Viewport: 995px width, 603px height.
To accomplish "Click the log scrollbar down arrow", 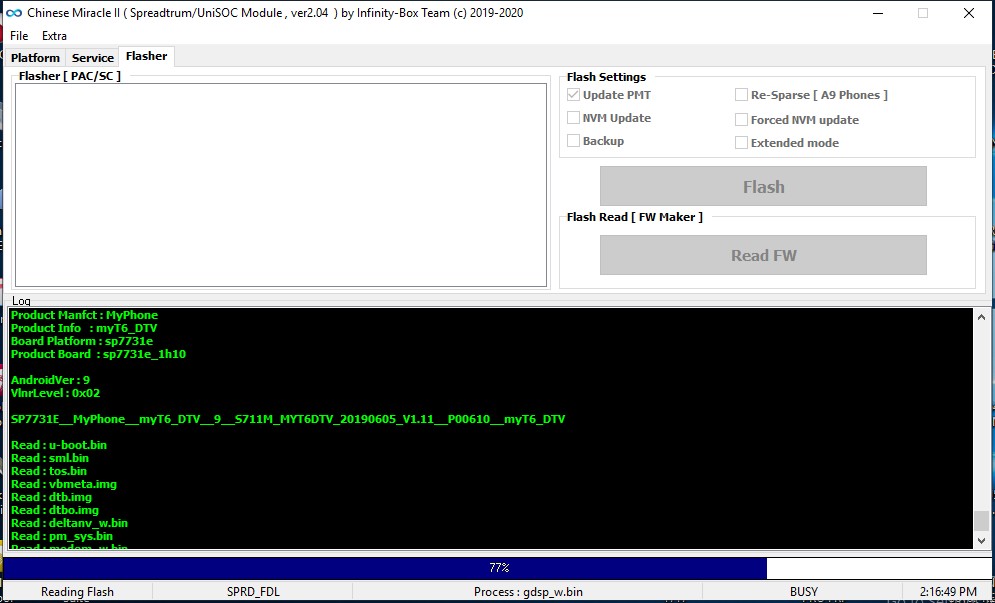I will [982, 541].
